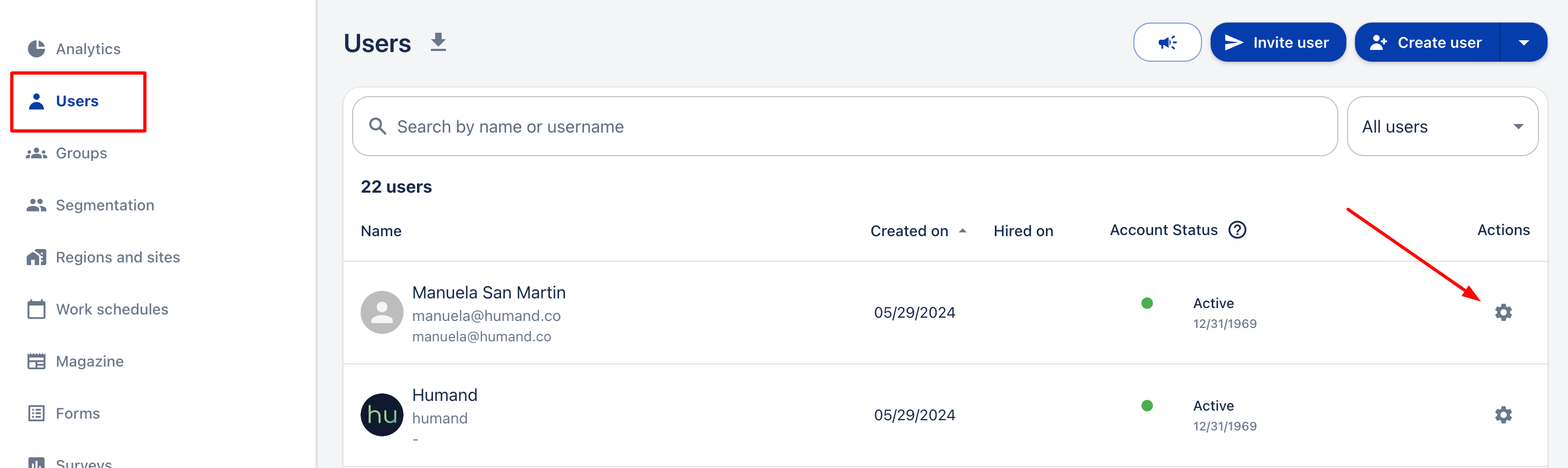Click the Create user button

click(1427, 42)
